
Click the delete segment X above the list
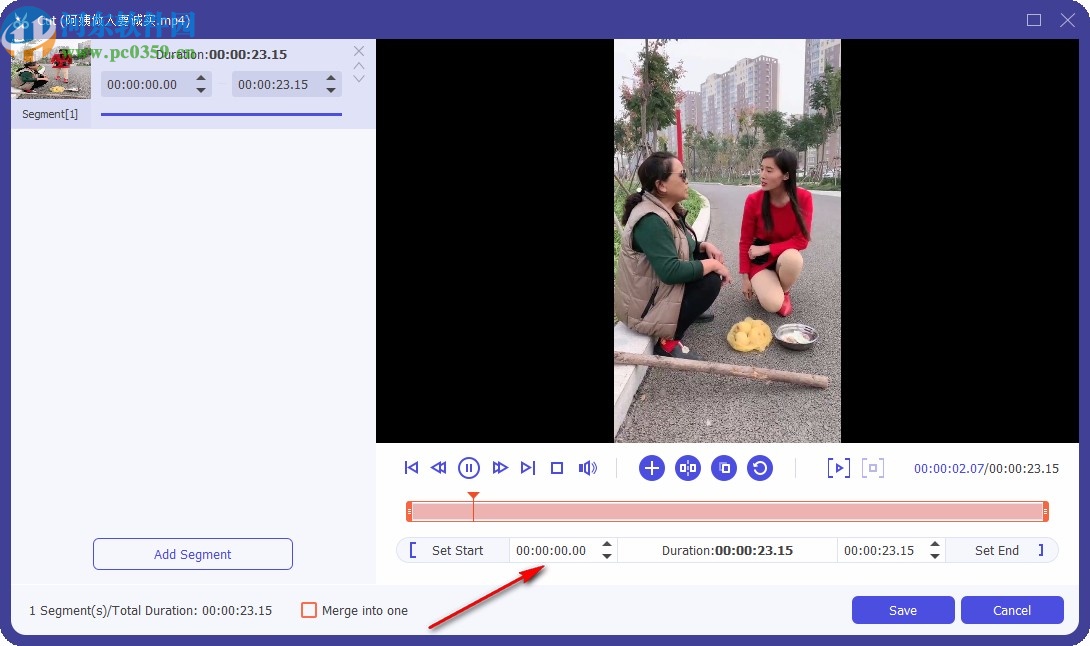click(358, 50)
